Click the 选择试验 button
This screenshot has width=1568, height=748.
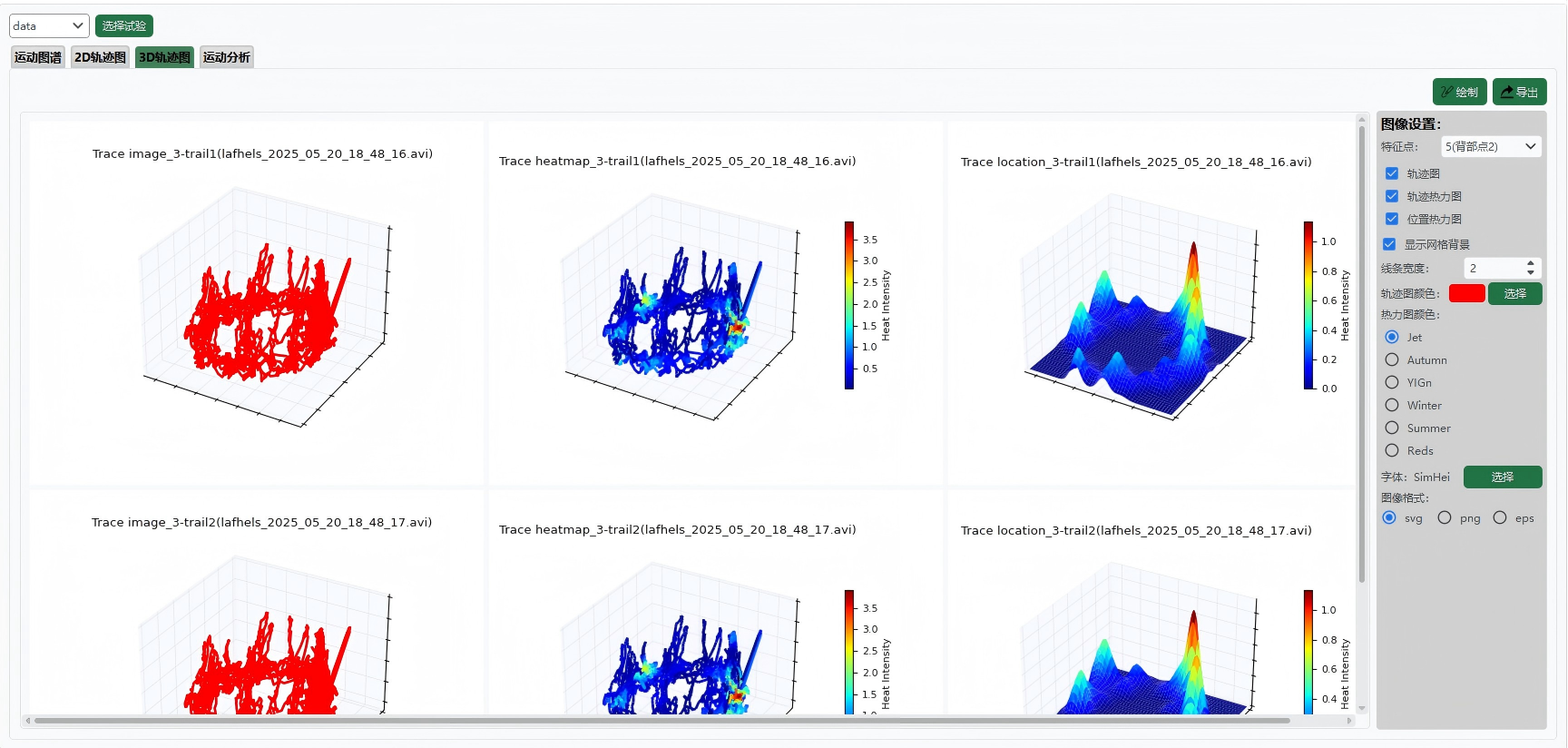tap(123, 25)
